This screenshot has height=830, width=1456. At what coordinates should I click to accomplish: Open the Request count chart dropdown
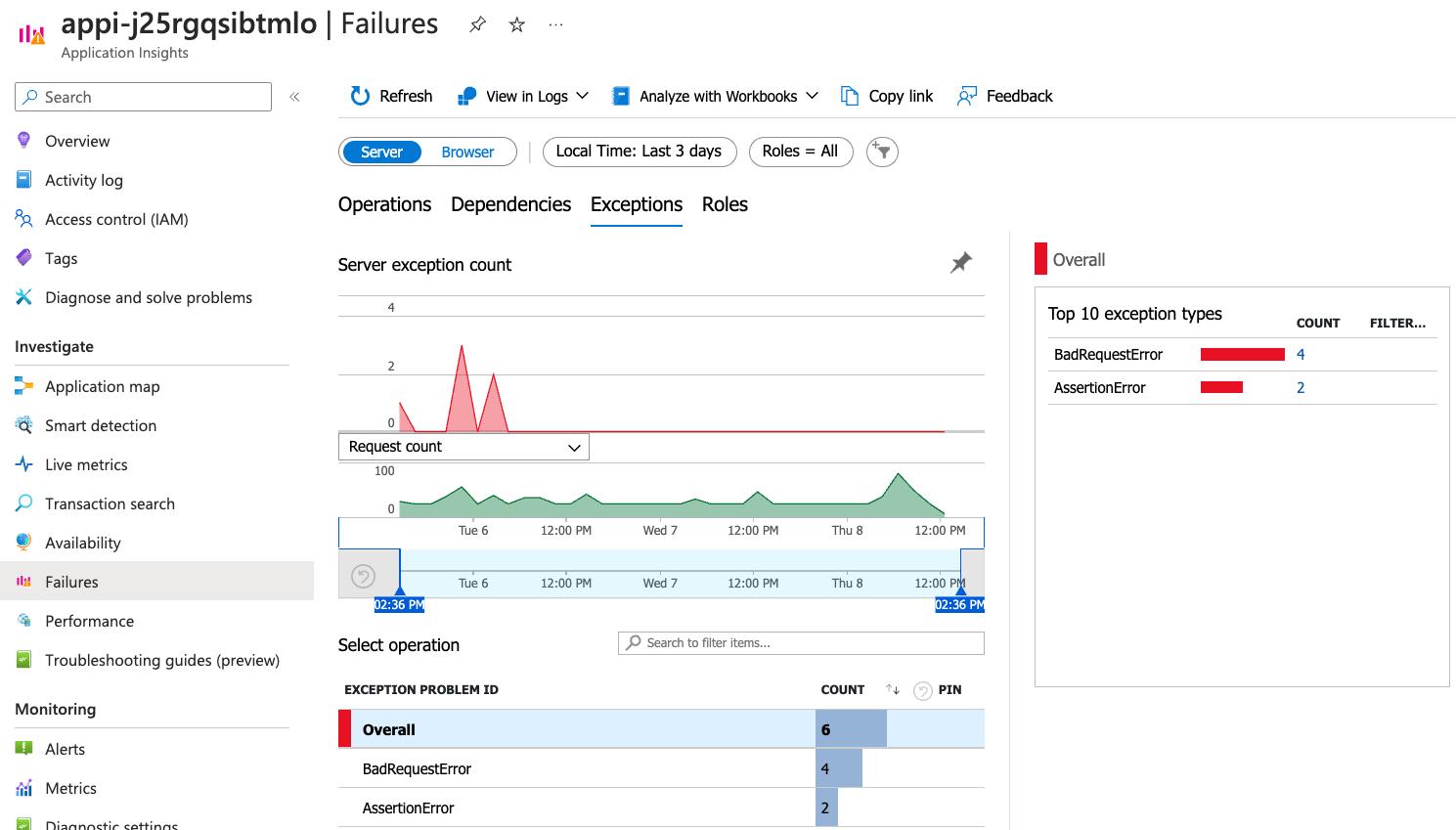click(x=463, y=447)
